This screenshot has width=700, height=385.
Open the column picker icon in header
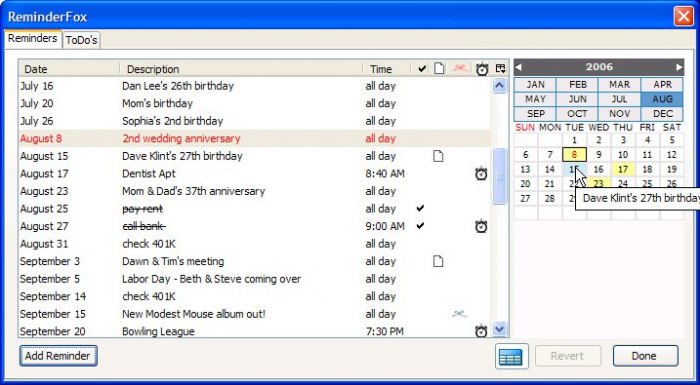pyautogui.click(x=500, y=68)
